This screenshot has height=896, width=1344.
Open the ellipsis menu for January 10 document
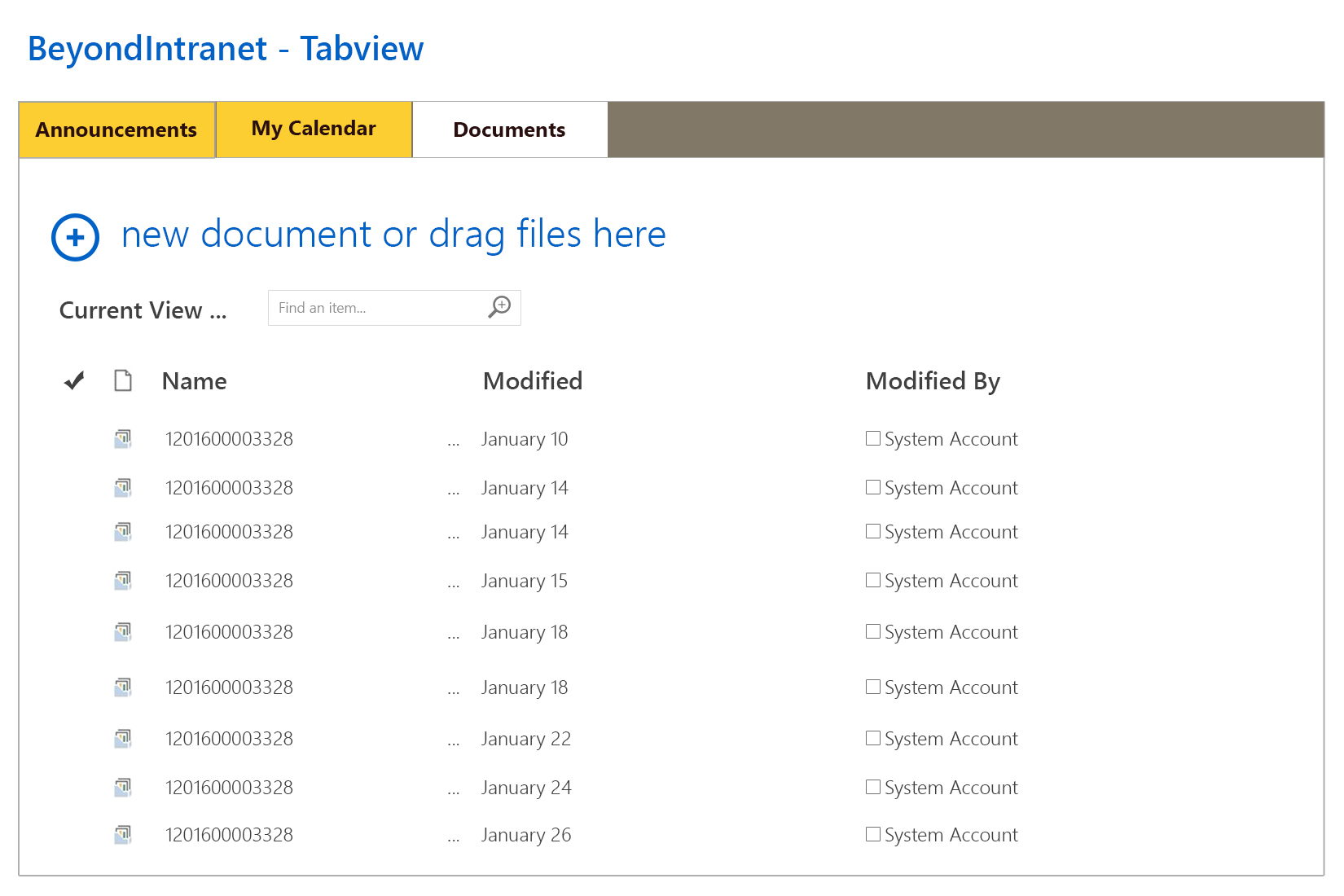(x=454, y=442)
